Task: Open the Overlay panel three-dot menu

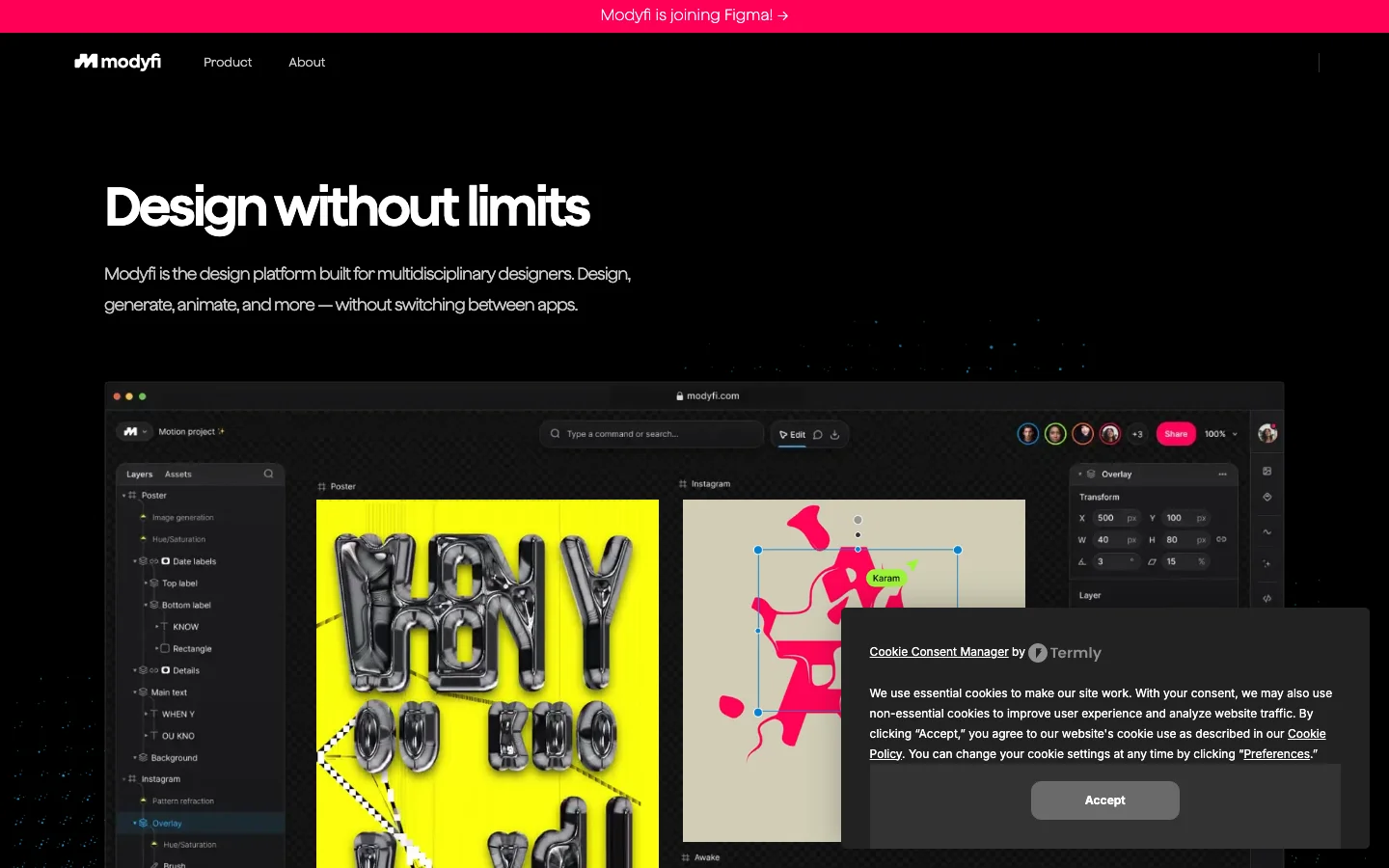Action: [1222, 475]
